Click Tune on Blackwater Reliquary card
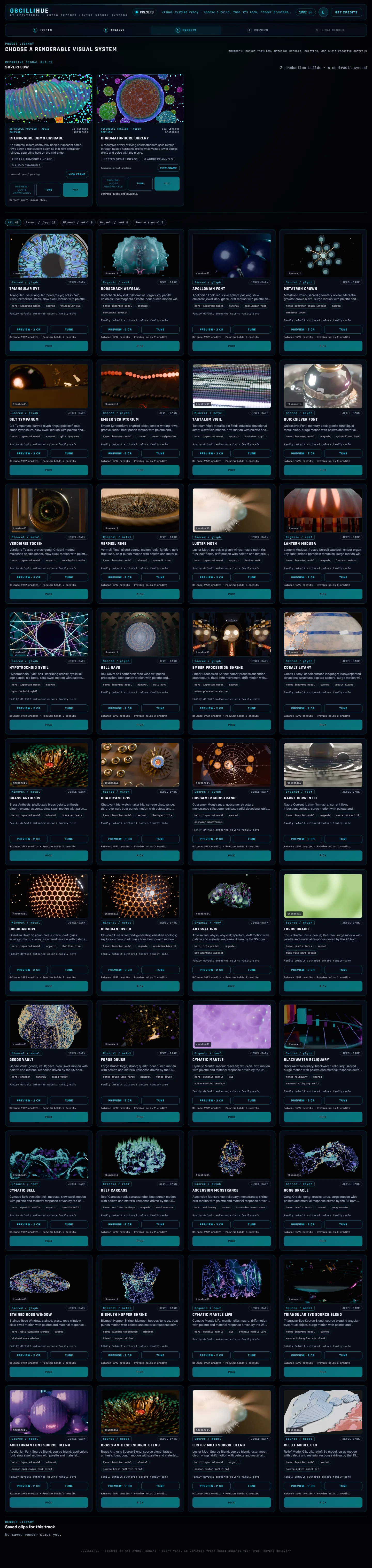 point(343,1100)
